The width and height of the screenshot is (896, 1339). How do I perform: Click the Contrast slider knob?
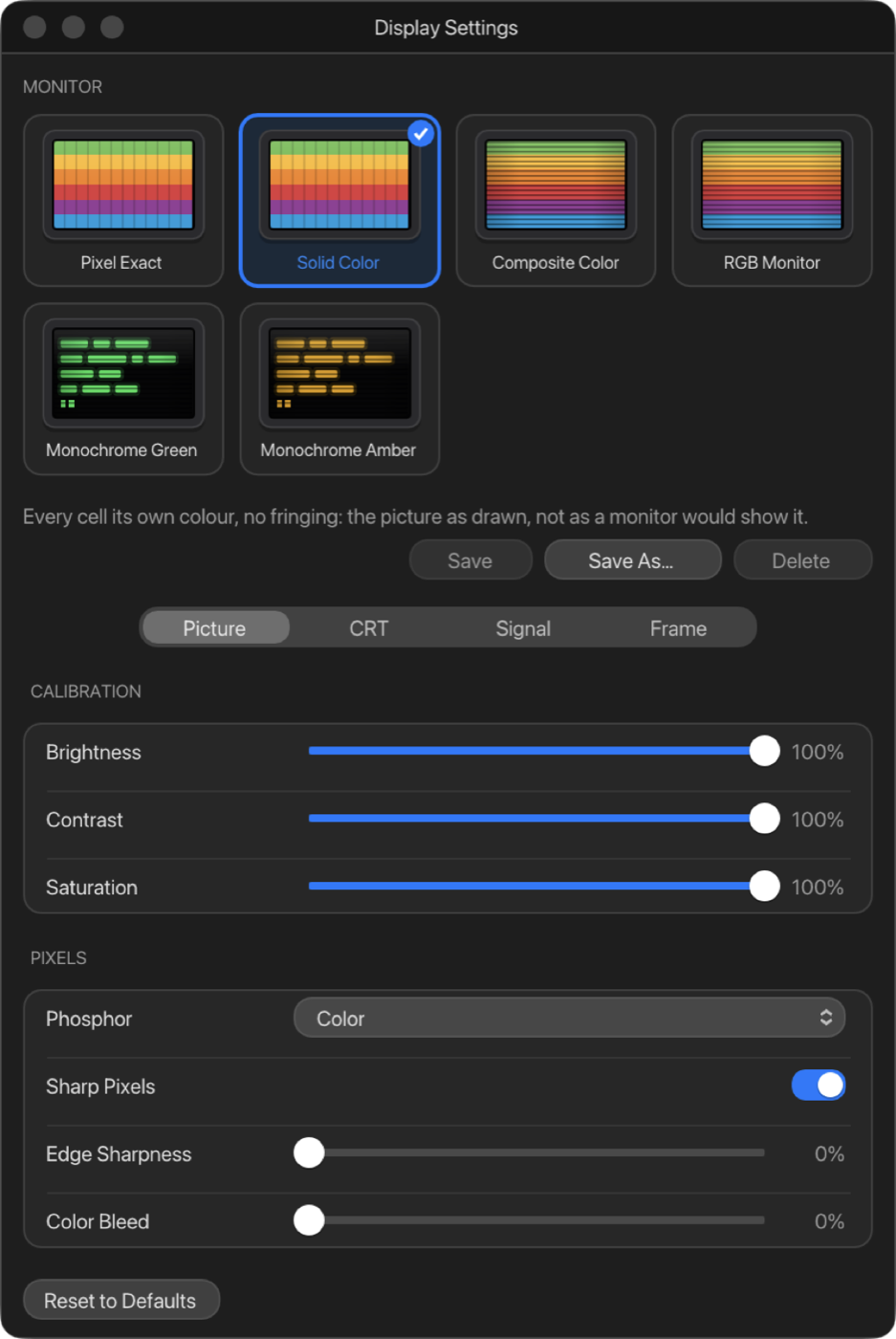pos(764,819)
